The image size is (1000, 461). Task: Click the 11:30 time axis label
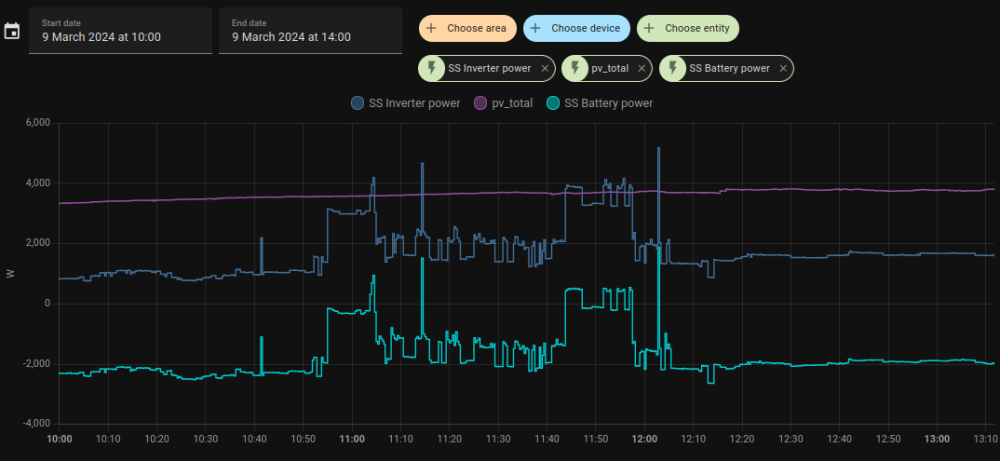498,439
